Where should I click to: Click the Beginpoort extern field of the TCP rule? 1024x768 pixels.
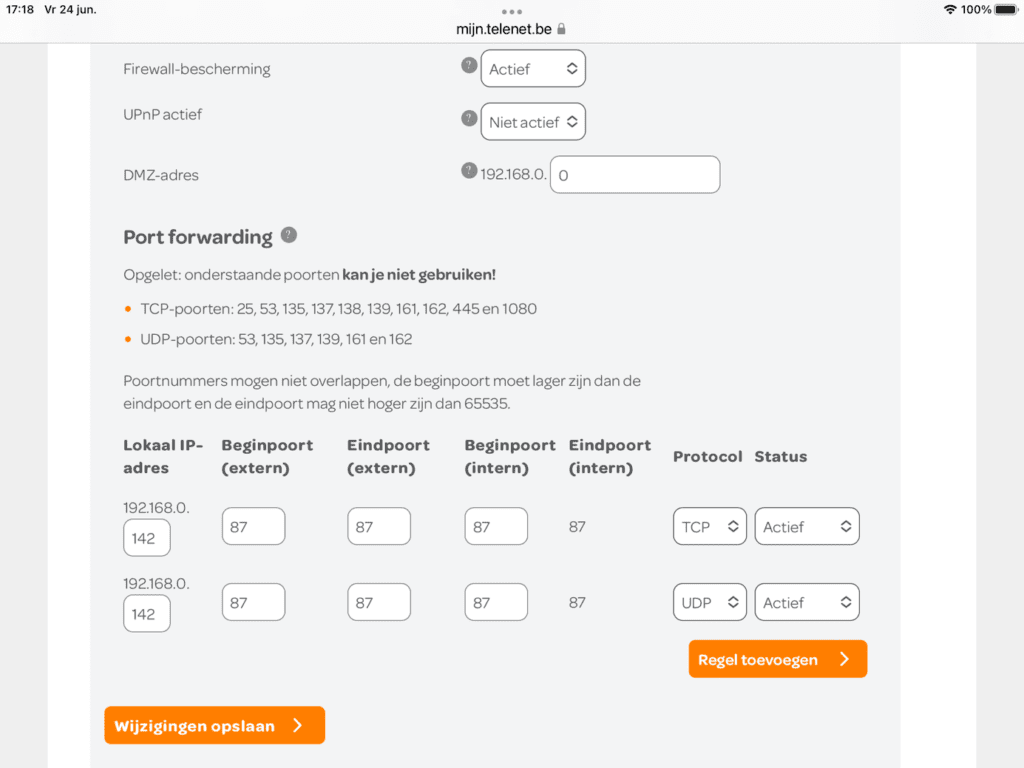(x=253, y=526)
